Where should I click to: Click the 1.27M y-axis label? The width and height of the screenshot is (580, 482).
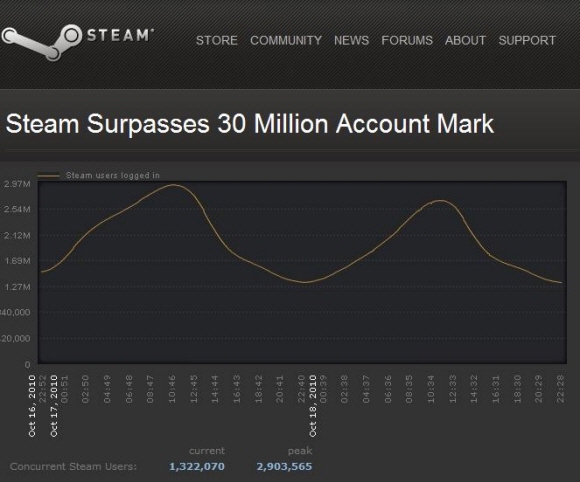click(x=17, y=287)
